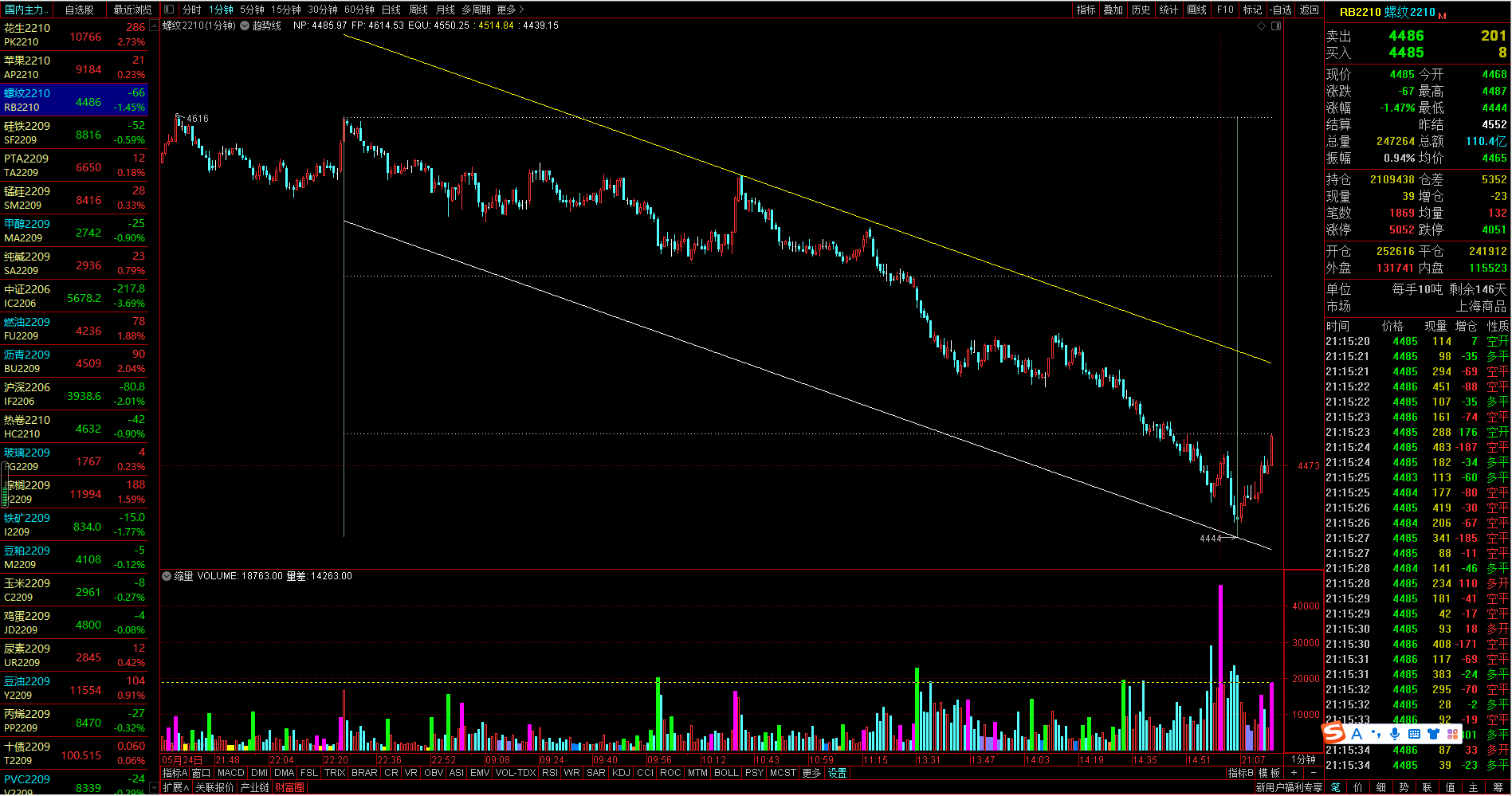Click the F10 info button
1512x796 pixels.
click(1225, 10)
